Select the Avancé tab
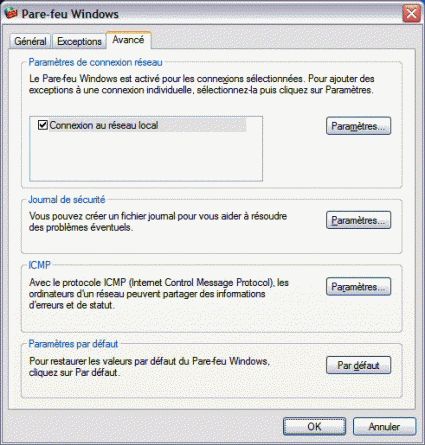The height and width of the screenshot is (445, 425). point(128,40)
